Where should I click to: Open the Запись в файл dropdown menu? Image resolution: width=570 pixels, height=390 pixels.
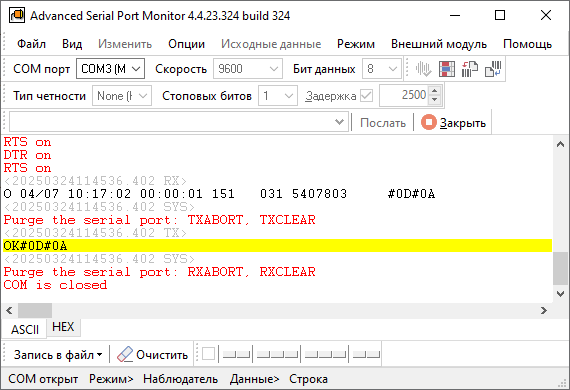point(58,355)
